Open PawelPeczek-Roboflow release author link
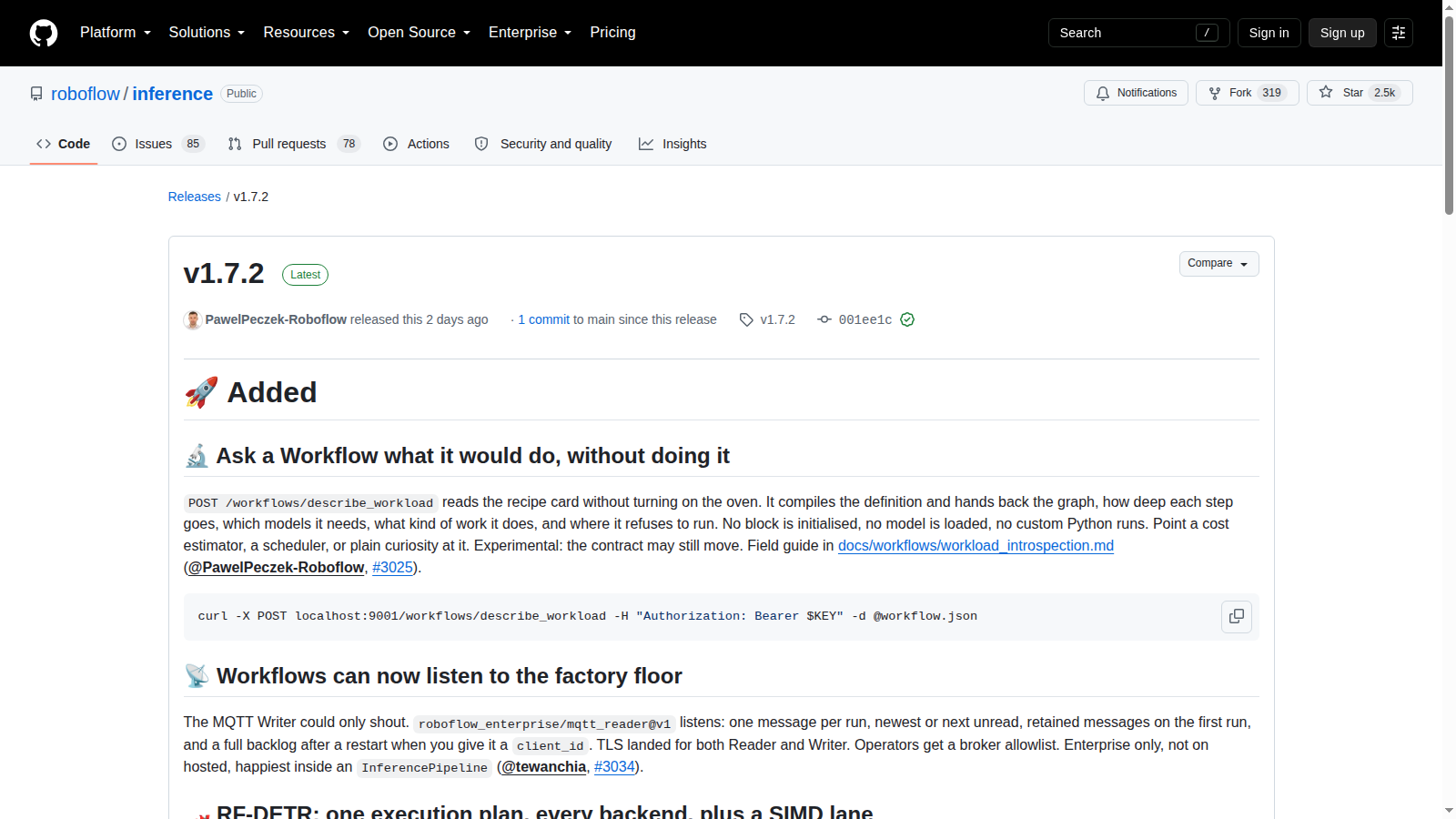1456x819 pixels. pos(276,319)
